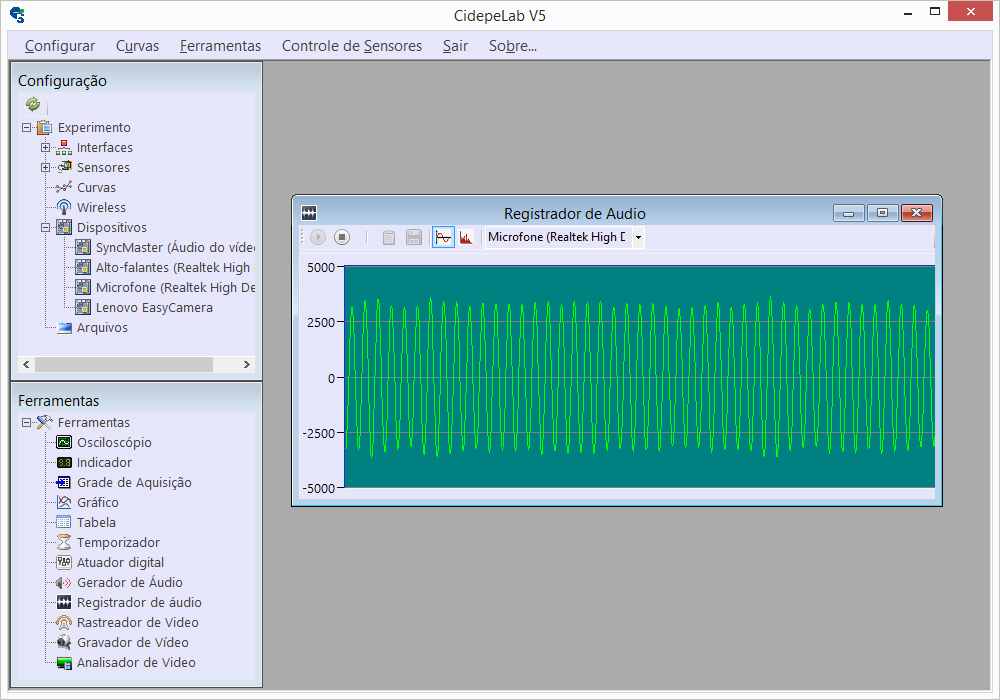This screenshot has height=700, width=1000.
Task: Click the Atuador digital icon
Action: (64, 562)
